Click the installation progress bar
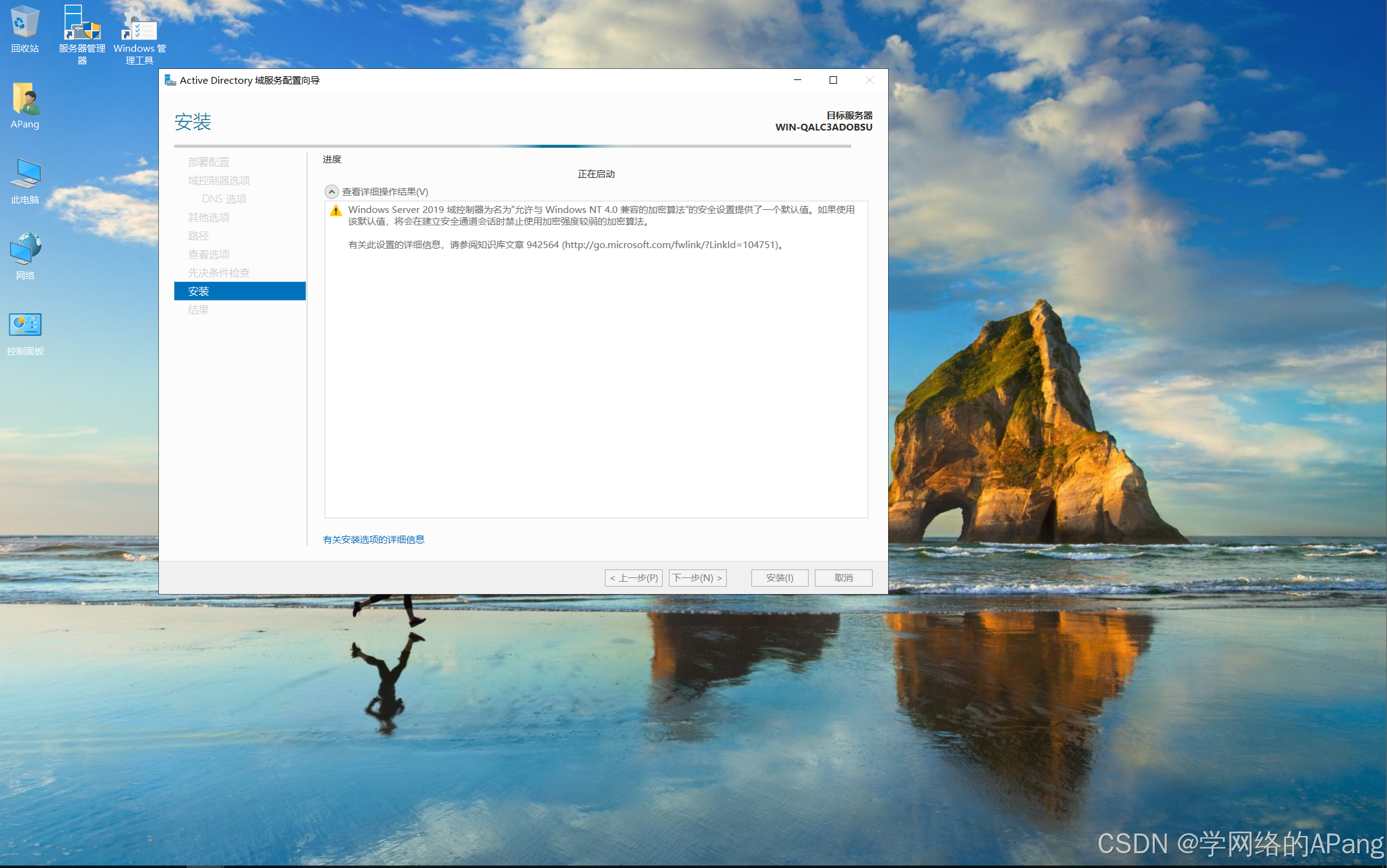This screenshot has height=868, width=1387. click(512, 147)
